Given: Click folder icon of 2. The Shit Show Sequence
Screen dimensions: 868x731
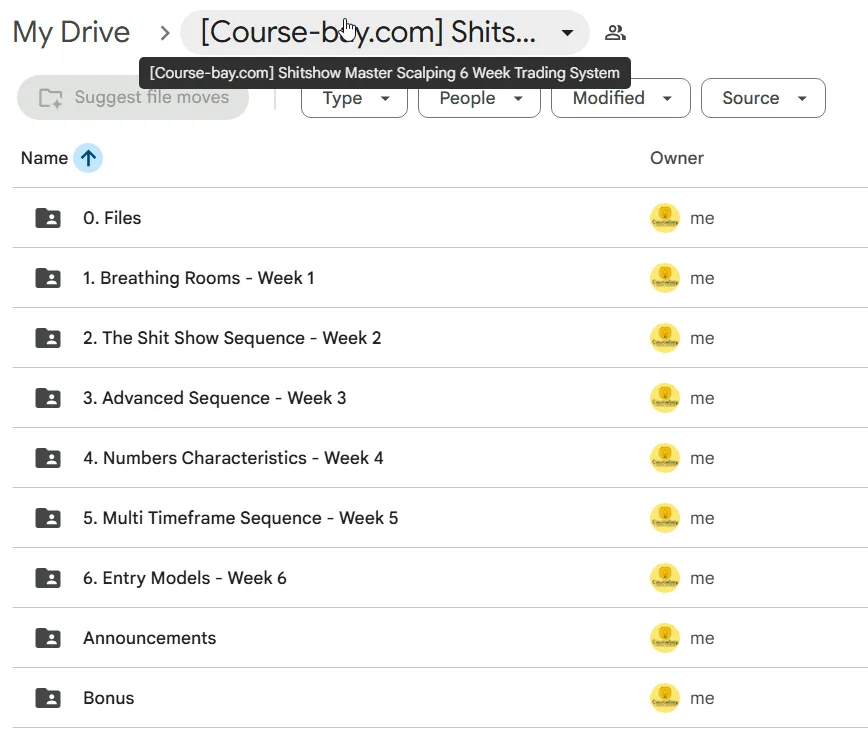Looking at the screenshot, I should click(48, 338).
